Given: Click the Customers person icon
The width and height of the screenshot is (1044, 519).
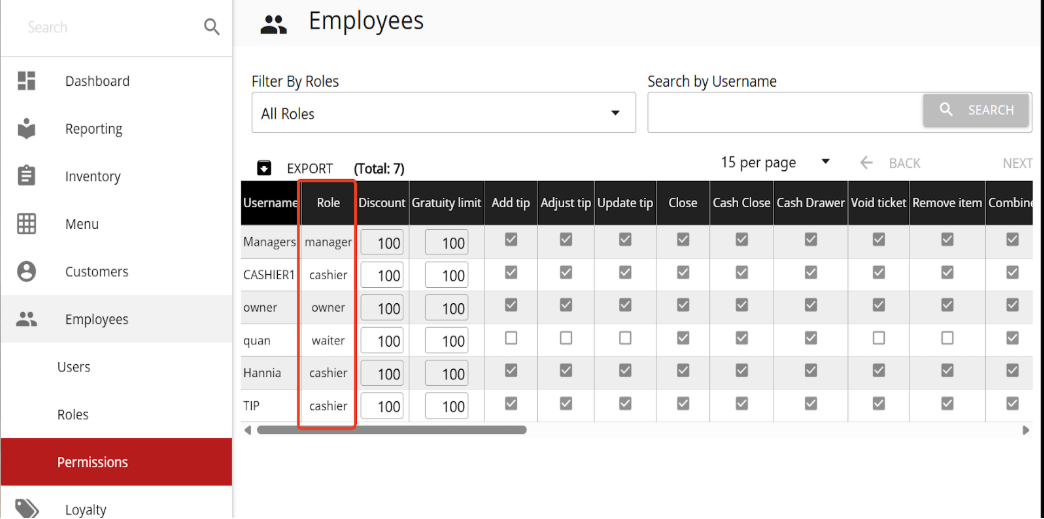Looking at the screenshot, I should pos(27,271).
